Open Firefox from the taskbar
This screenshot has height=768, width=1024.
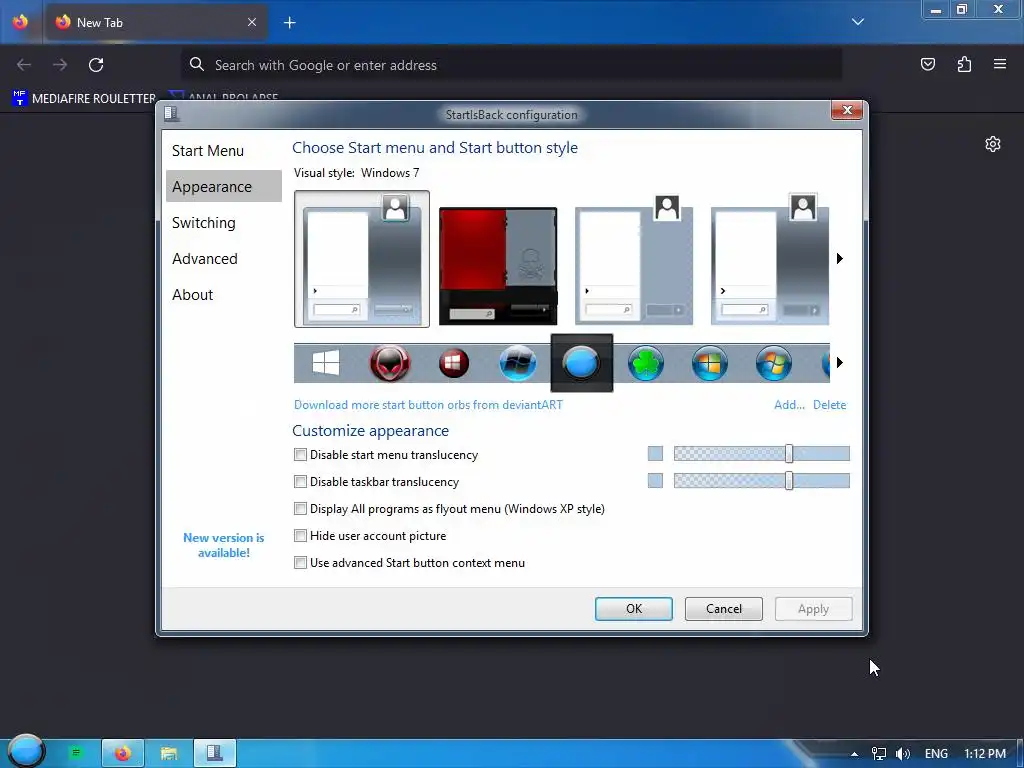(123, 753)
